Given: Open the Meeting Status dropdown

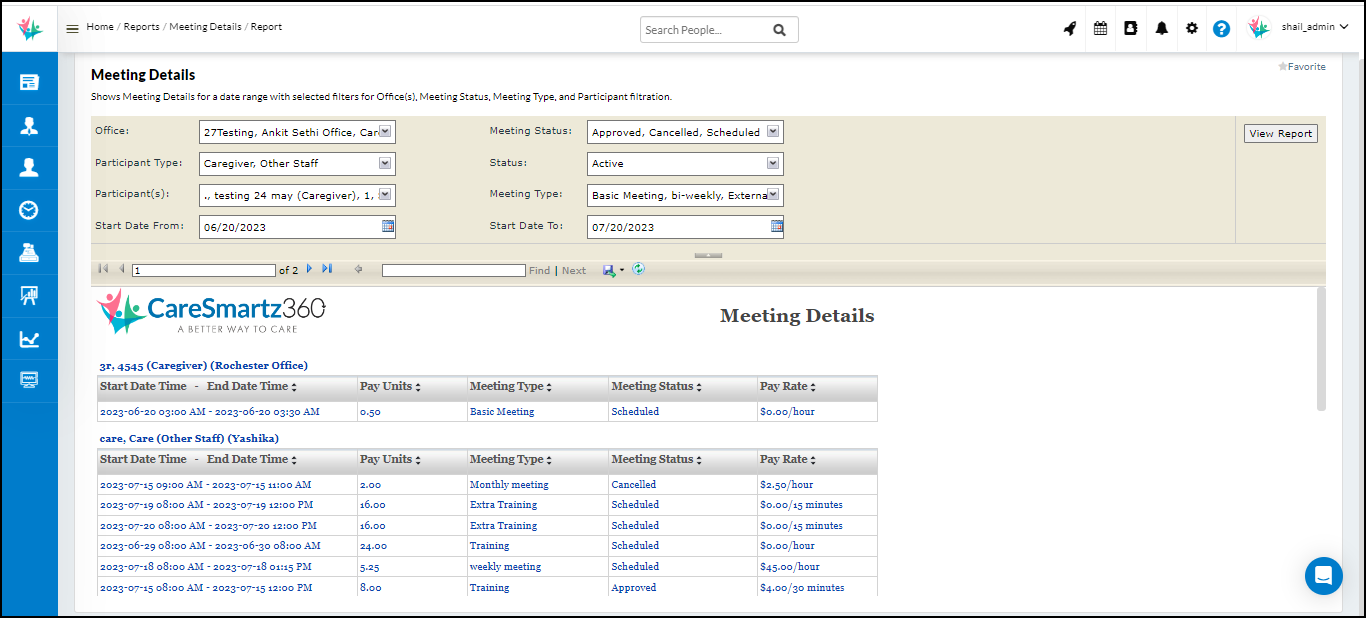Looking at the screenshot, I should click(773, 132).
